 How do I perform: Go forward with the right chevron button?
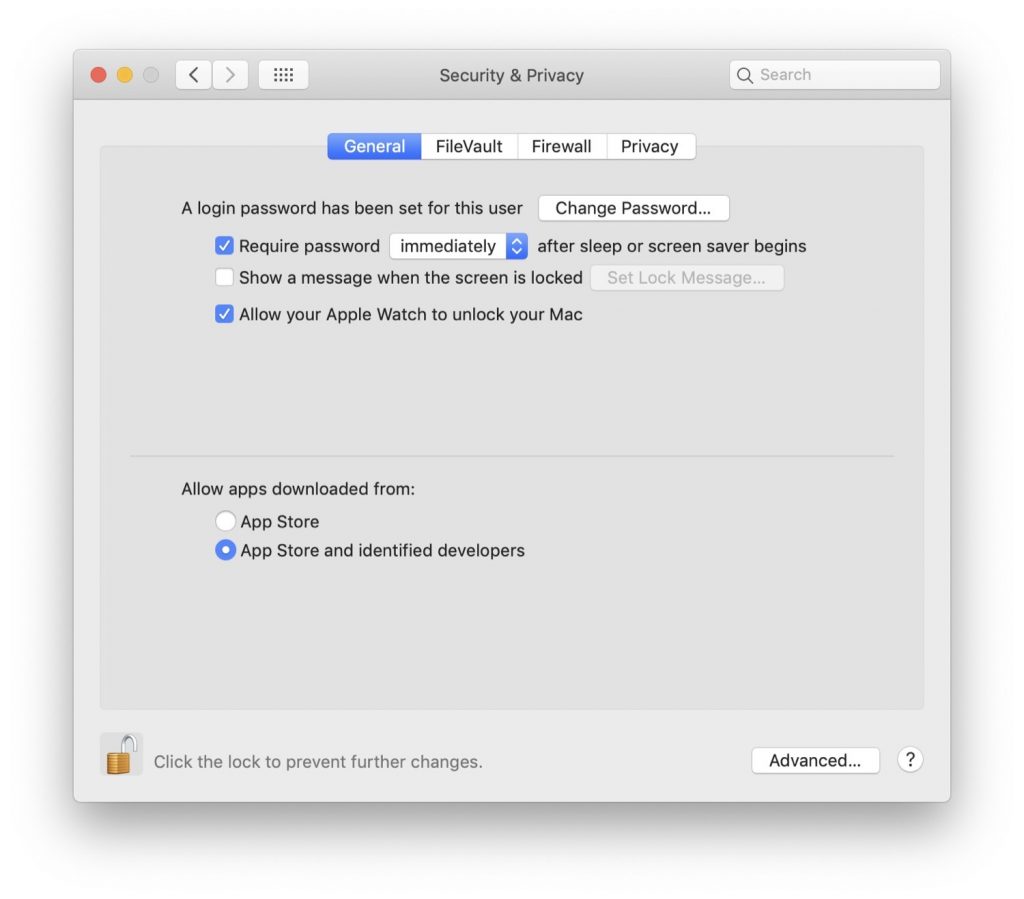pos(230,75)
